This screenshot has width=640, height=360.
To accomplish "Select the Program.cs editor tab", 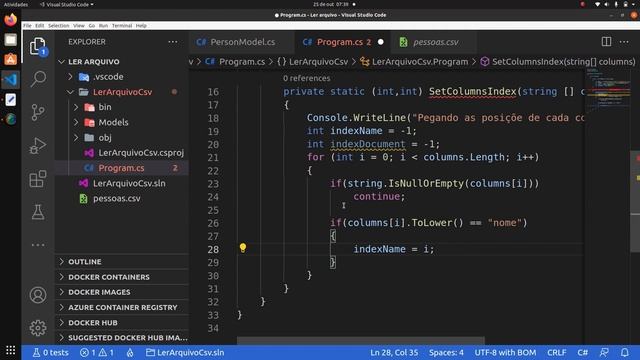I will (x=343, y=42).
